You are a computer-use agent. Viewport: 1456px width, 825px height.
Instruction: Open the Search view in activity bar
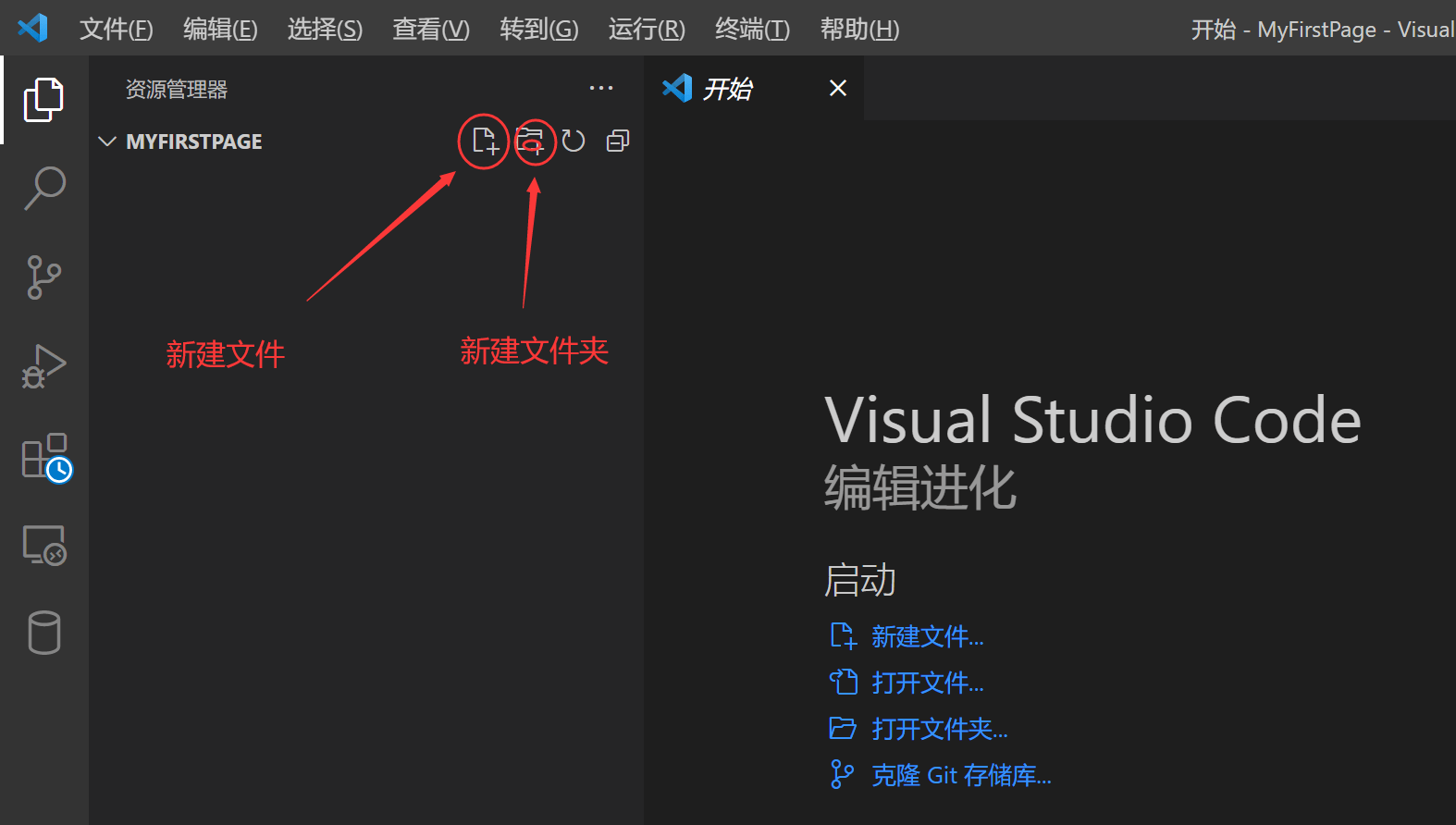tap(43, 188)
